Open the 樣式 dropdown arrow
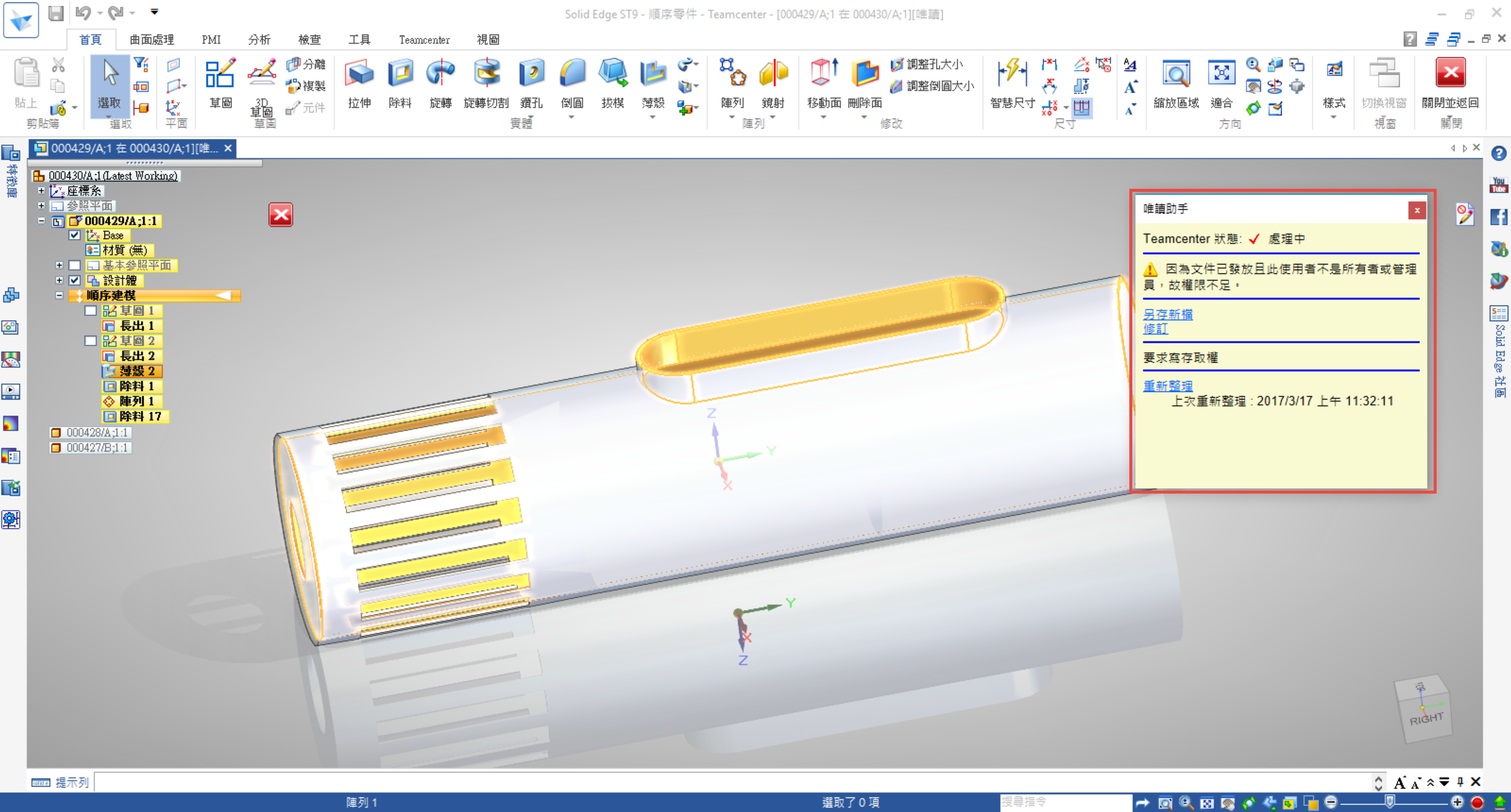 tap(1333, 117)
